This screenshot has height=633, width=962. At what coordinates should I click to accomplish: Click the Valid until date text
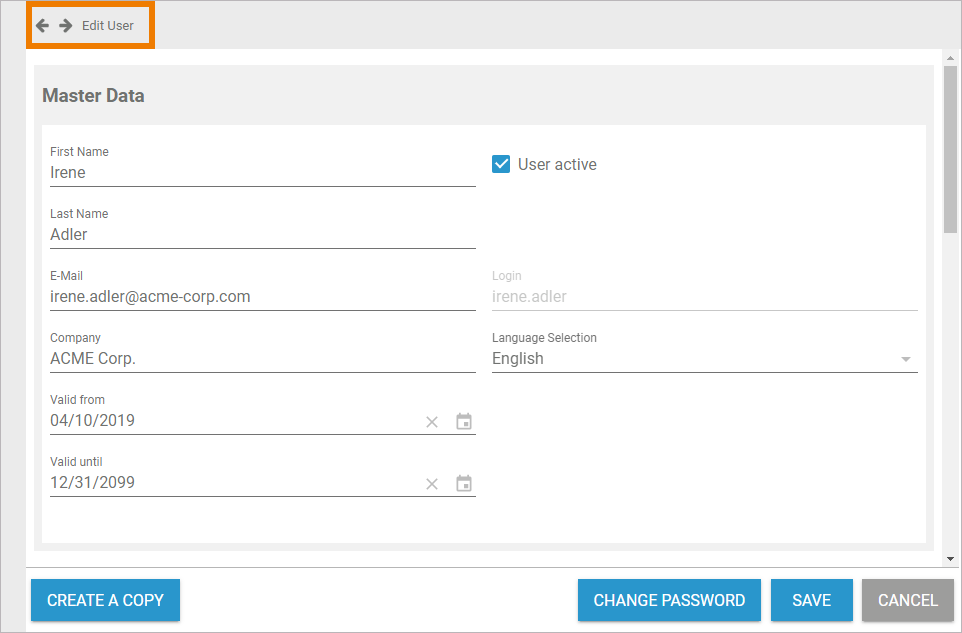point(93,483)
